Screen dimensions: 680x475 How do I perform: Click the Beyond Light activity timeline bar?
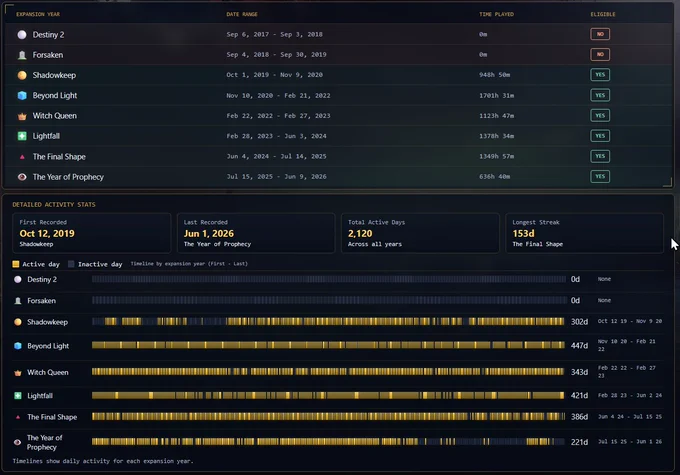(328, 345)
